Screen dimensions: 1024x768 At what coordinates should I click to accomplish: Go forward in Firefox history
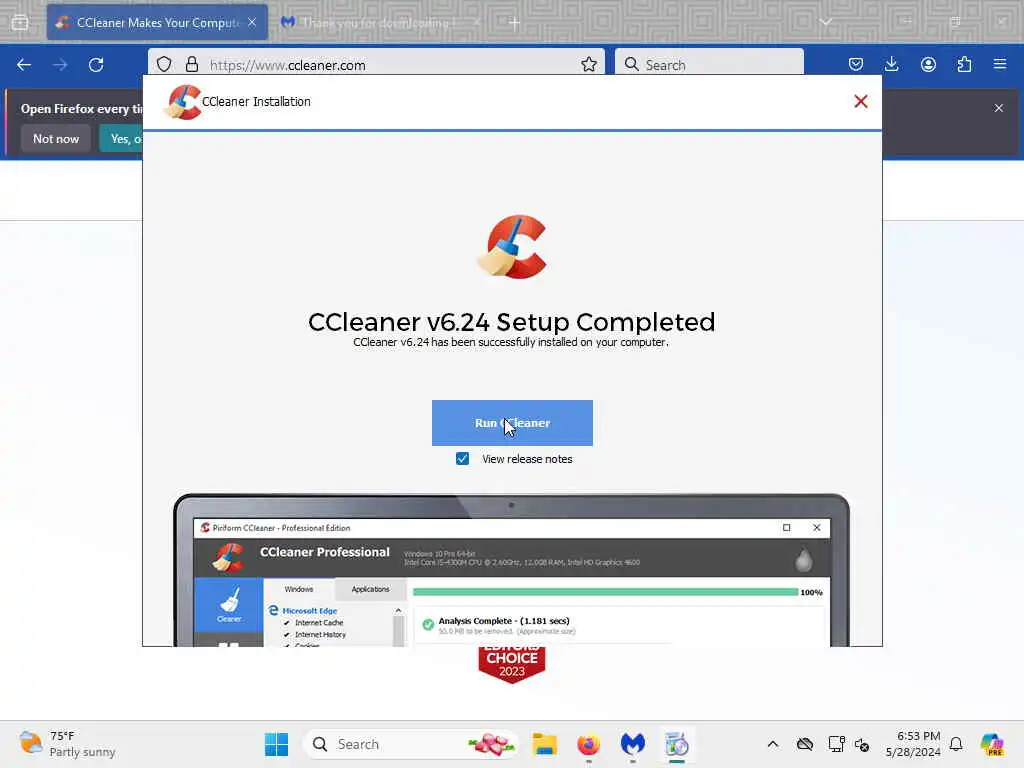point(60,65)
